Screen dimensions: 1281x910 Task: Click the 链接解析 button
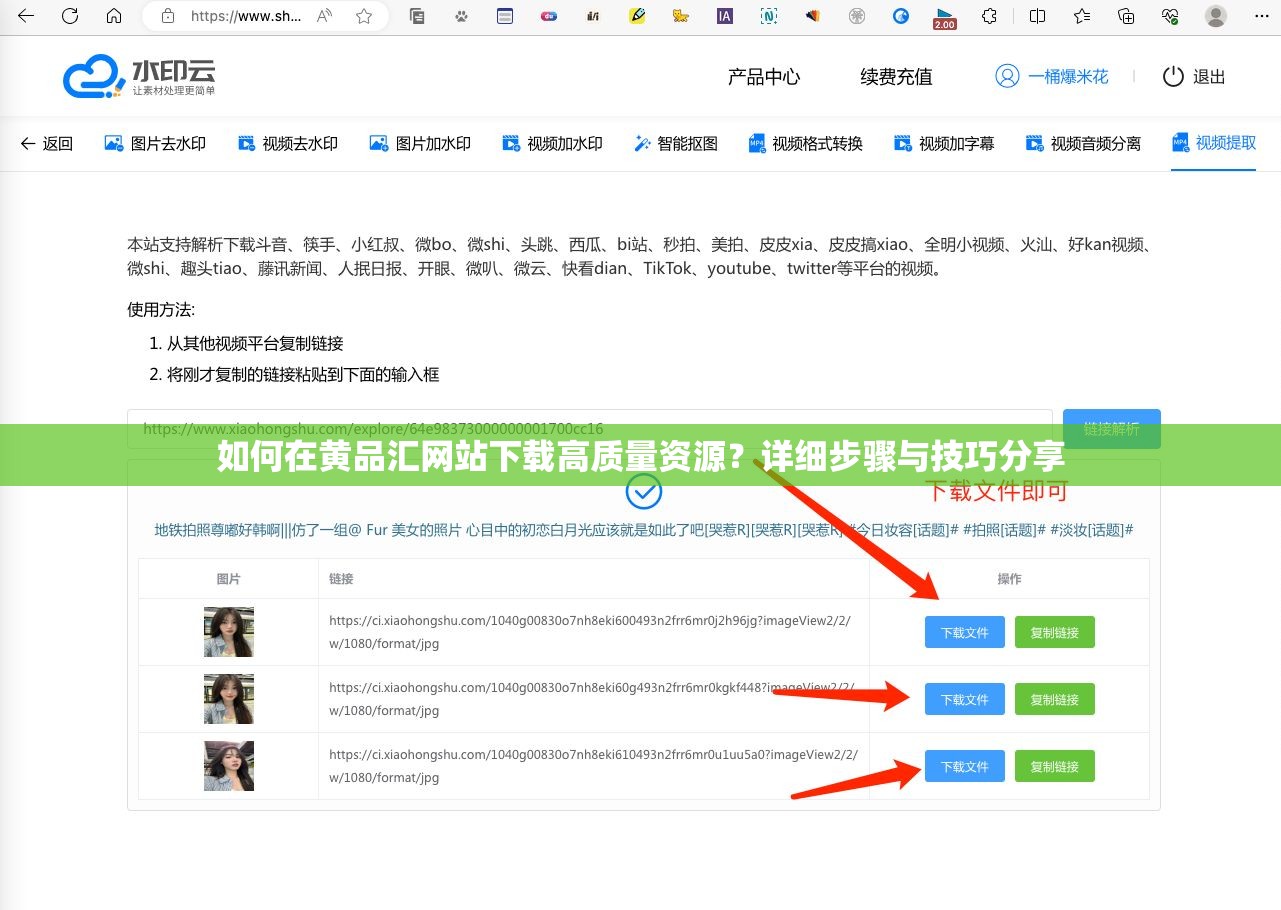pos(1111,429)
